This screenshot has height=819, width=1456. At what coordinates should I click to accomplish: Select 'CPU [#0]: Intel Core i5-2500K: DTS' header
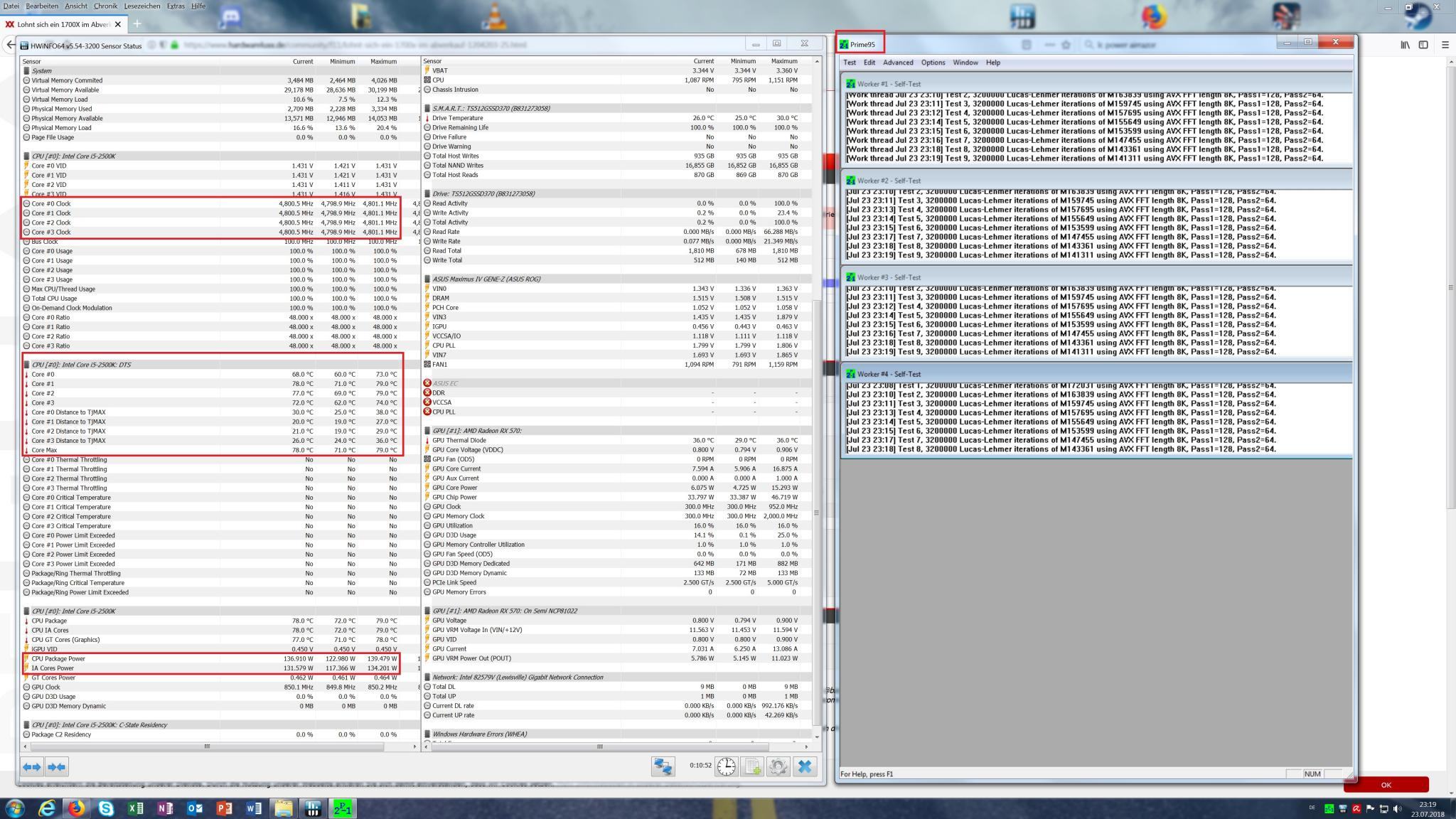[220, 365]
